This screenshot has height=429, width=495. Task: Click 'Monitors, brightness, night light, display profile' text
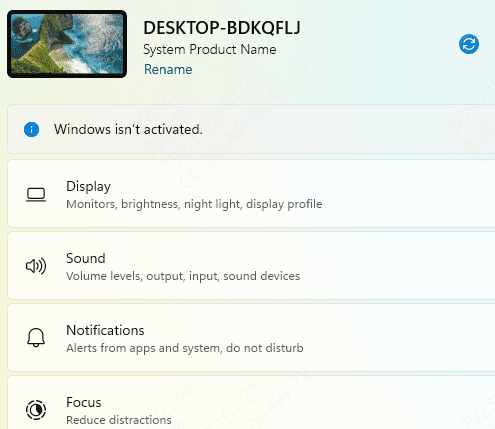pyautogui.click(x=194, y=204)
